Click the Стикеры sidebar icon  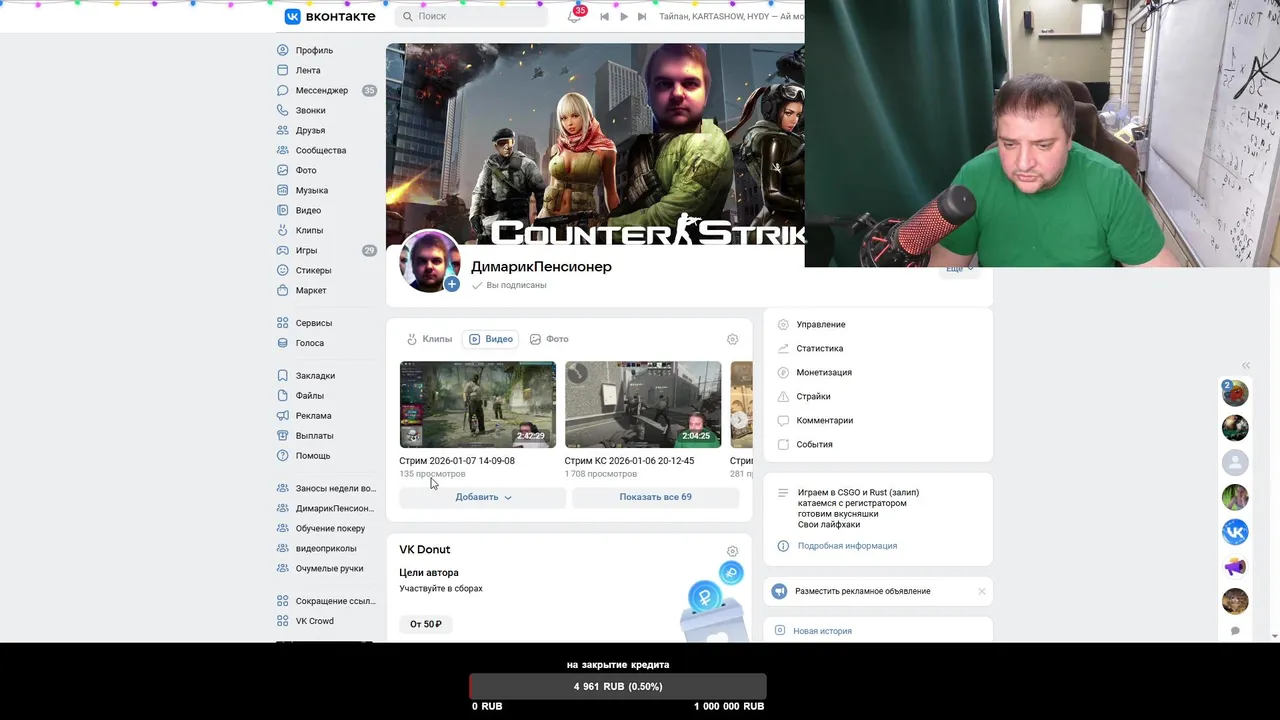point(283,270)
